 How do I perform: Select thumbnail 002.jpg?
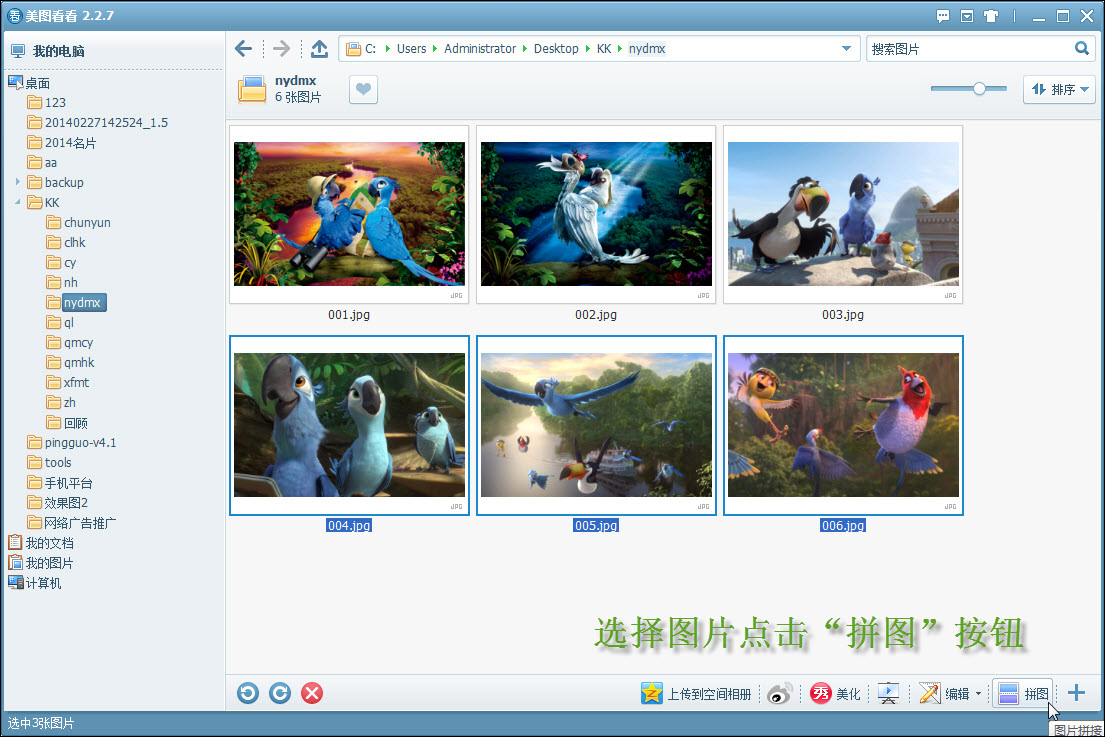pyautogui.click(x=596, y=214)
